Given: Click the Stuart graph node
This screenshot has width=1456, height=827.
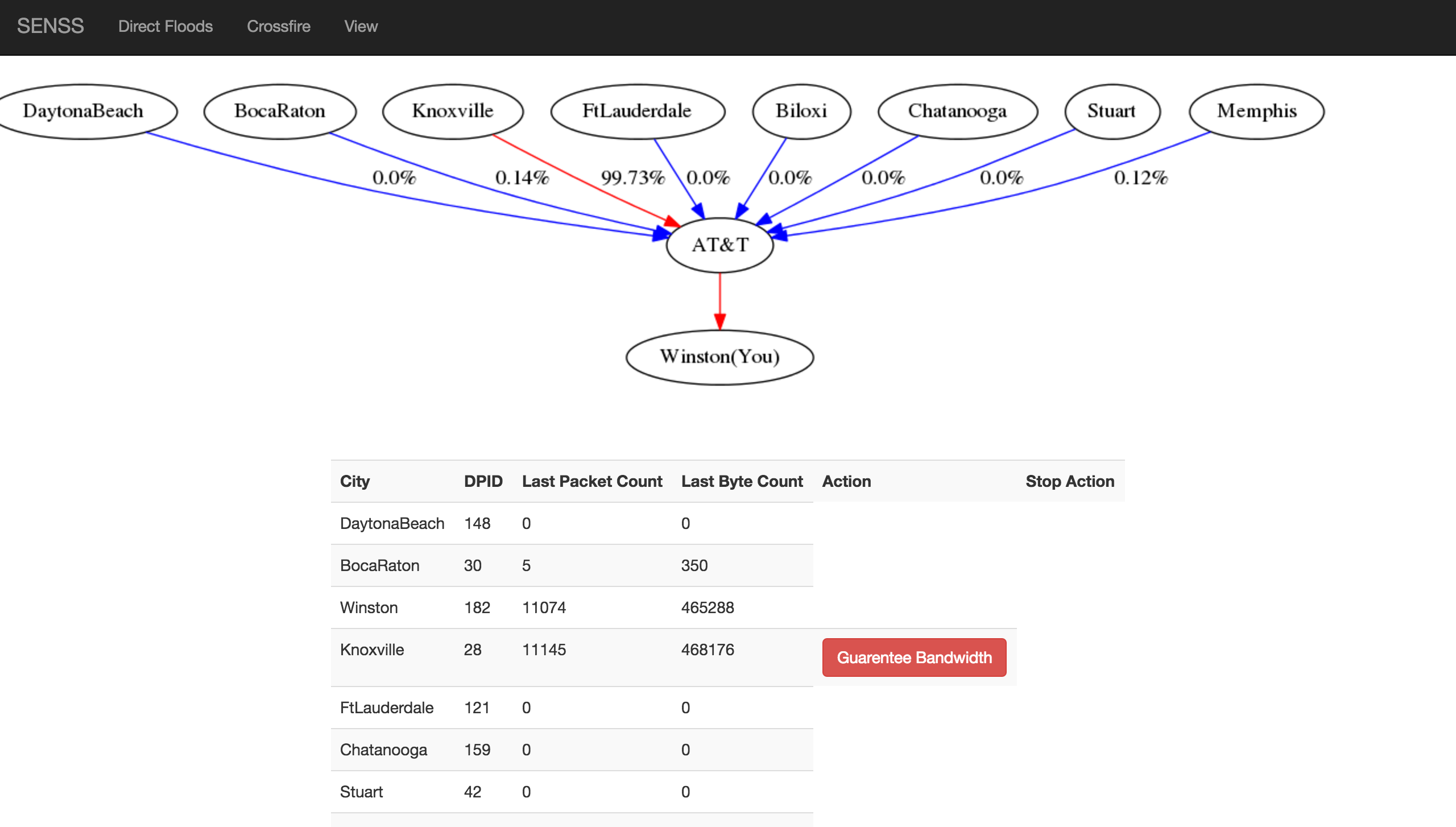Looking at the screenshot, I should click(1111, 111).
